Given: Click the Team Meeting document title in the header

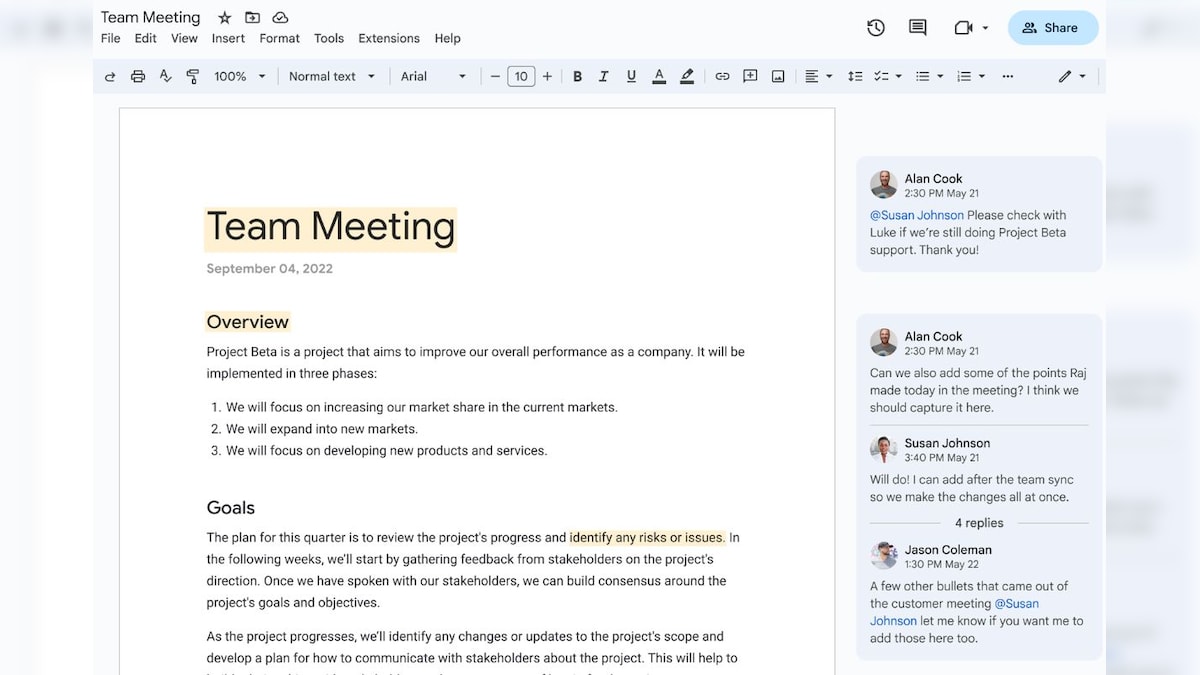Looking at the screenshot, I should [150, 17].
